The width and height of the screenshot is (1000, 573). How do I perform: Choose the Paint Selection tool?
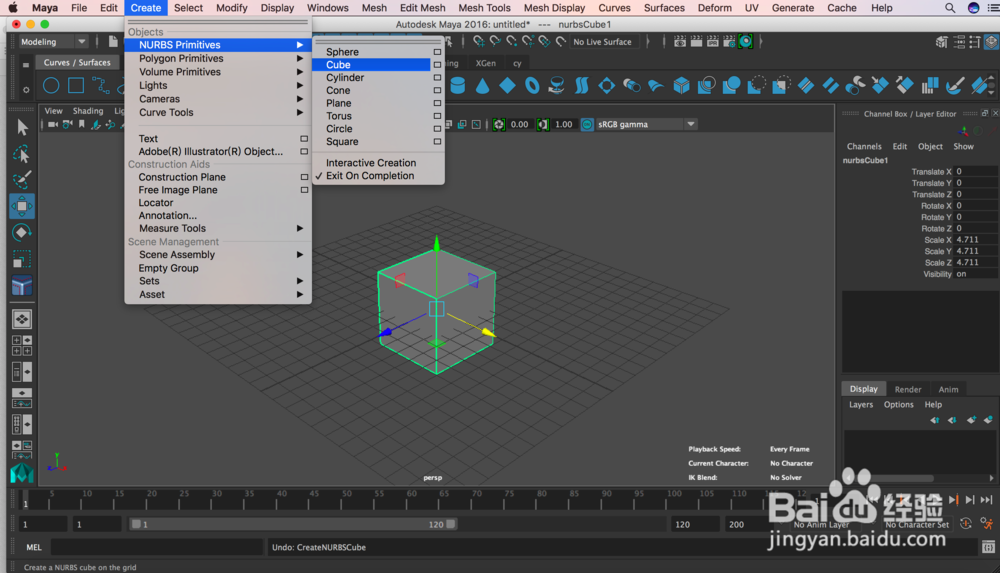tap(22, 180)
